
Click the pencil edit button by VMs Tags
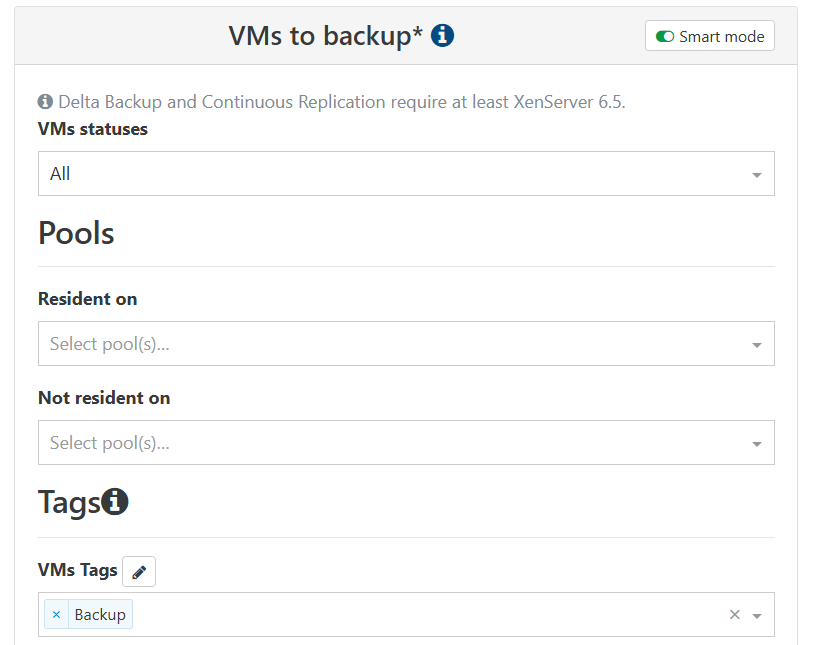click(x=139, y=572)
